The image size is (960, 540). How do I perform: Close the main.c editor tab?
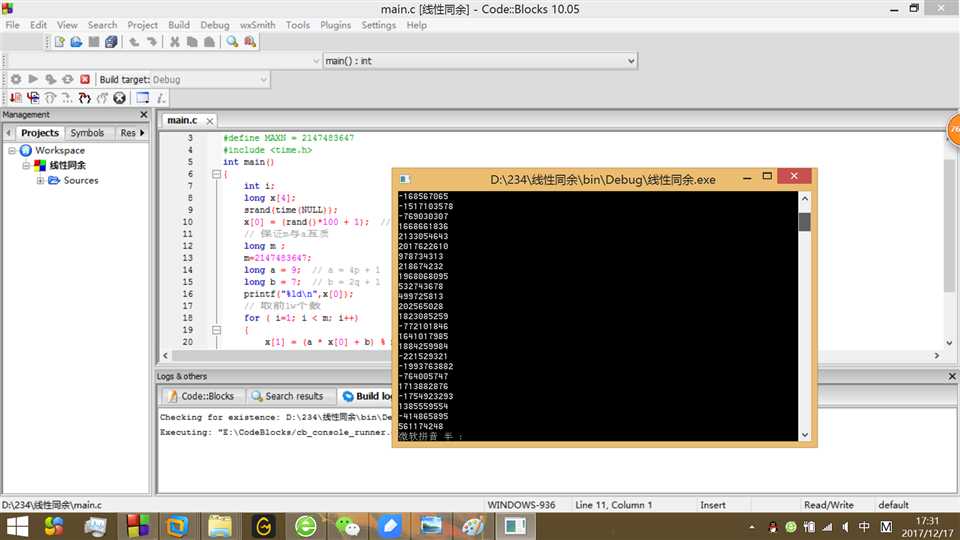pyautogui.click(x=209, y=121)
